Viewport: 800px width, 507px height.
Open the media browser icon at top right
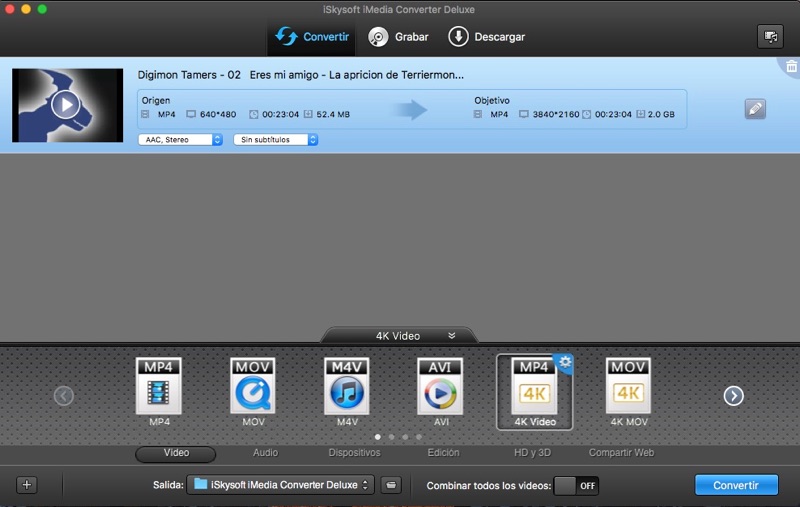coord(770,36)
